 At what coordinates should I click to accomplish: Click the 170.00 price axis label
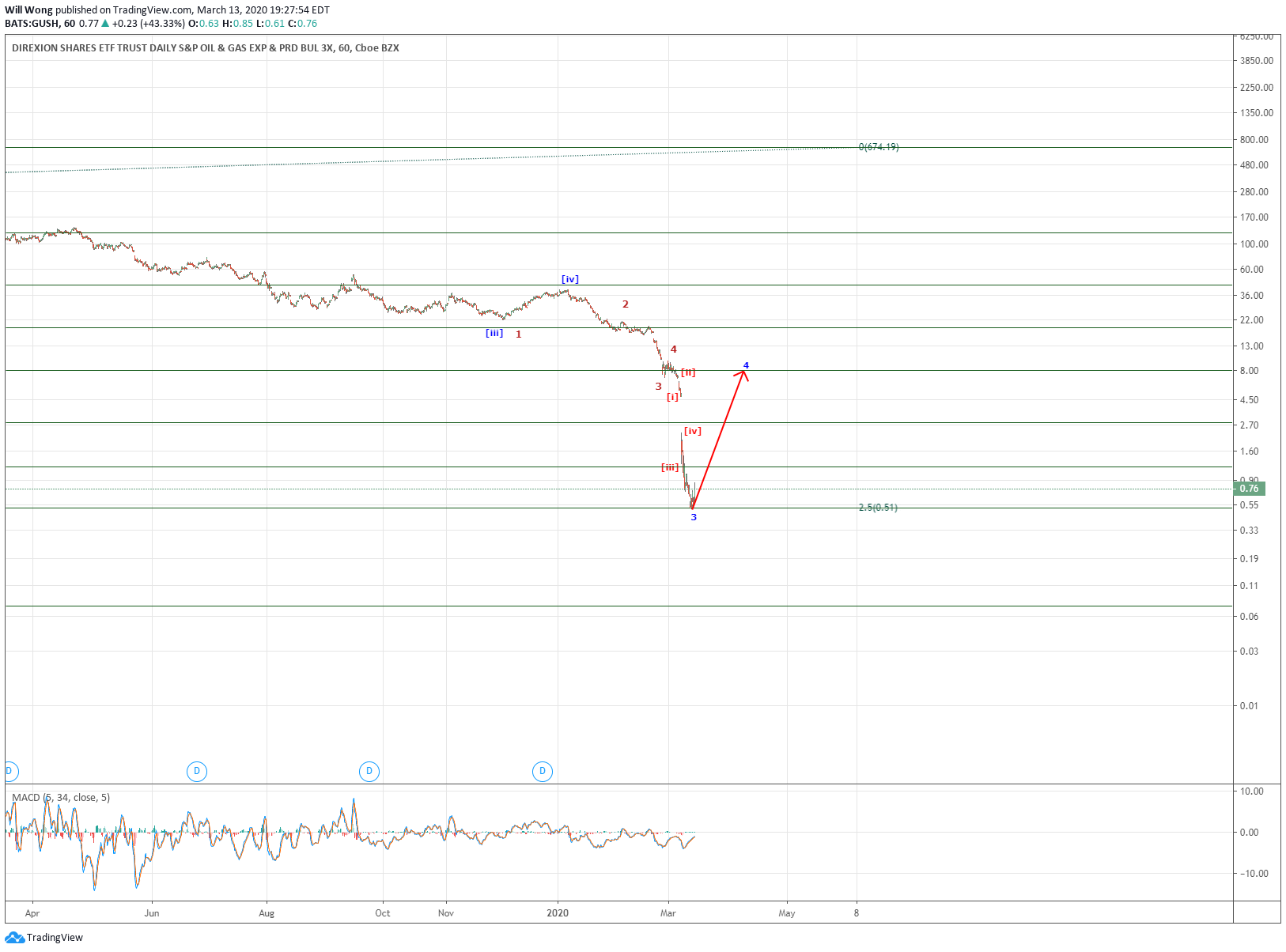1254,217
